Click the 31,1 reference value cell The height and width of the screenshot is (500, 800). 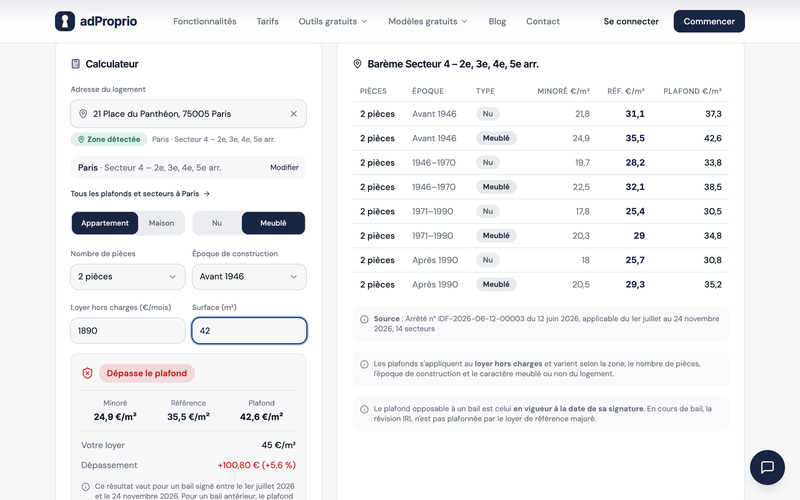pos(635,114)
